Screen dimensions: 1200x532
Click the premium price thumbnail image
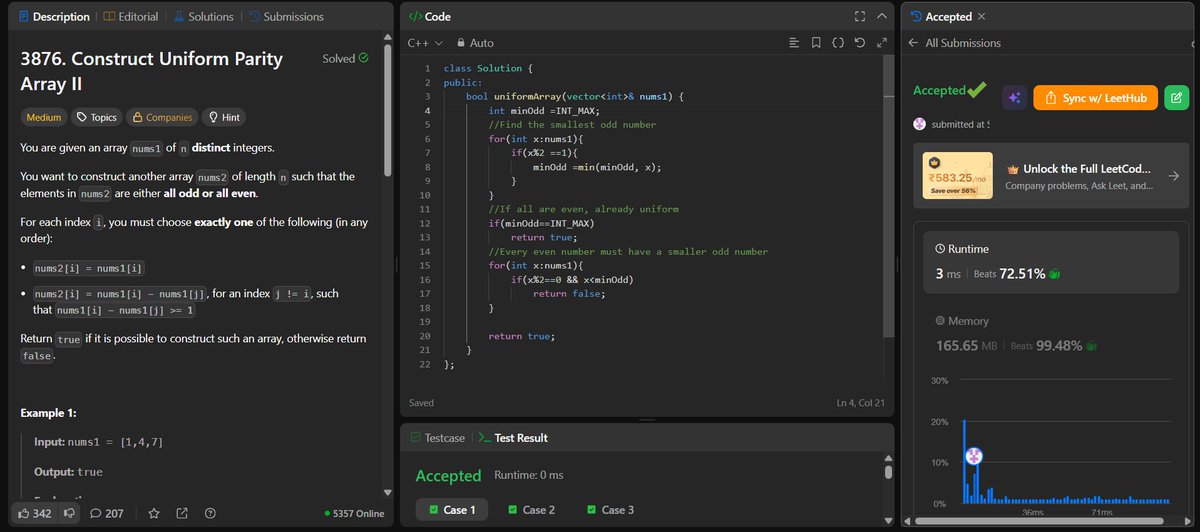958,176
